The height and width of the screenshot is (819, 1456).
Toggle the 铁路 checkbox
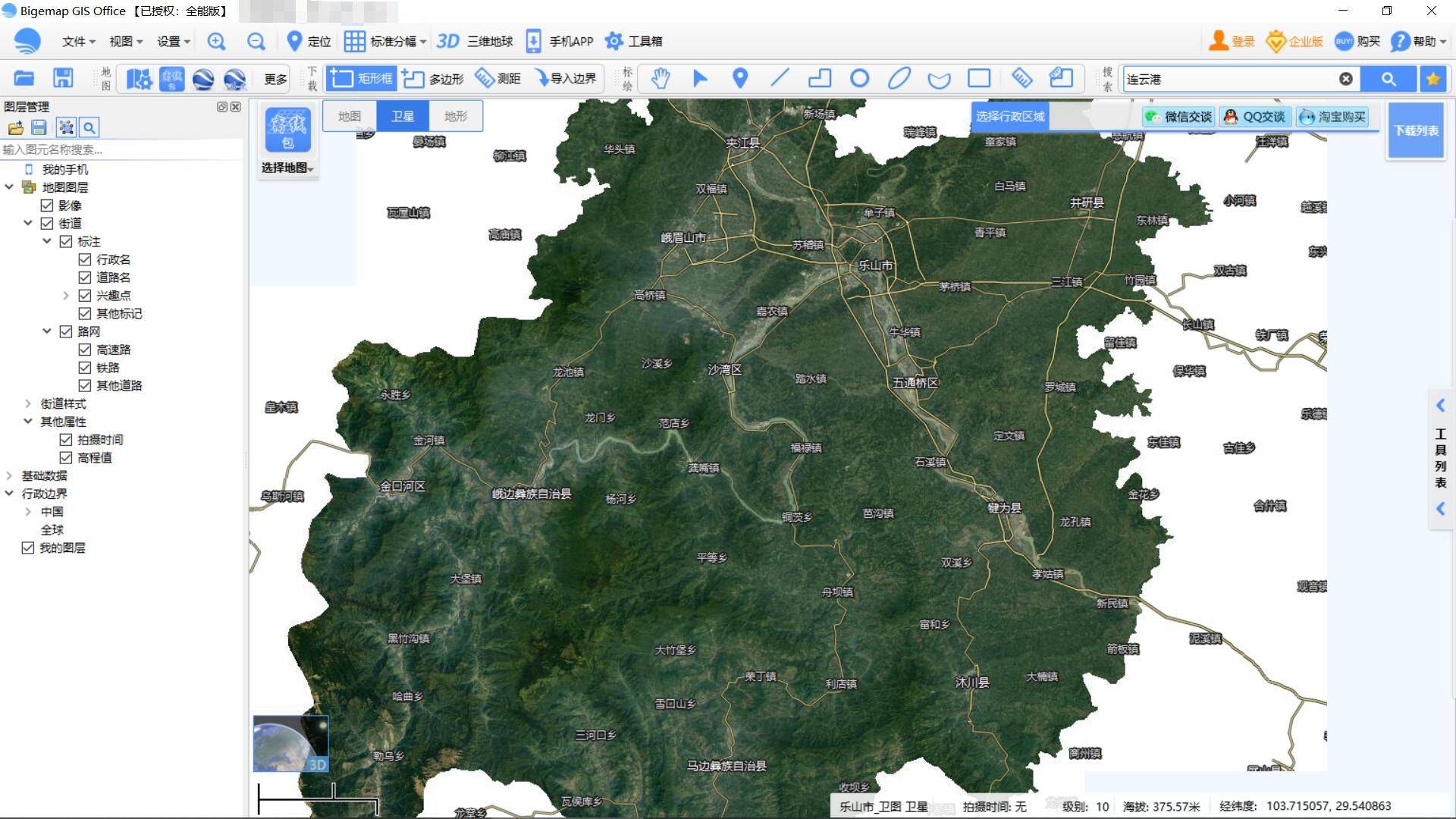85,368
